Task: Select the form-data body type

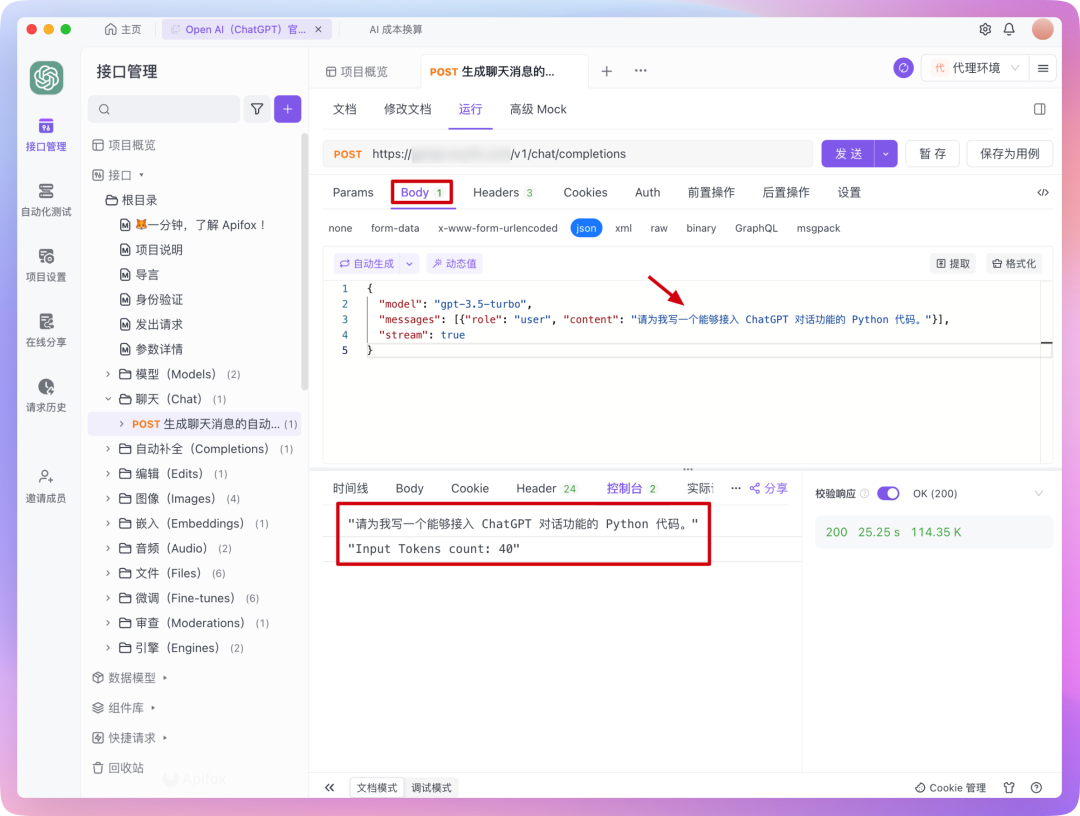Action: [x=395, y=228]
